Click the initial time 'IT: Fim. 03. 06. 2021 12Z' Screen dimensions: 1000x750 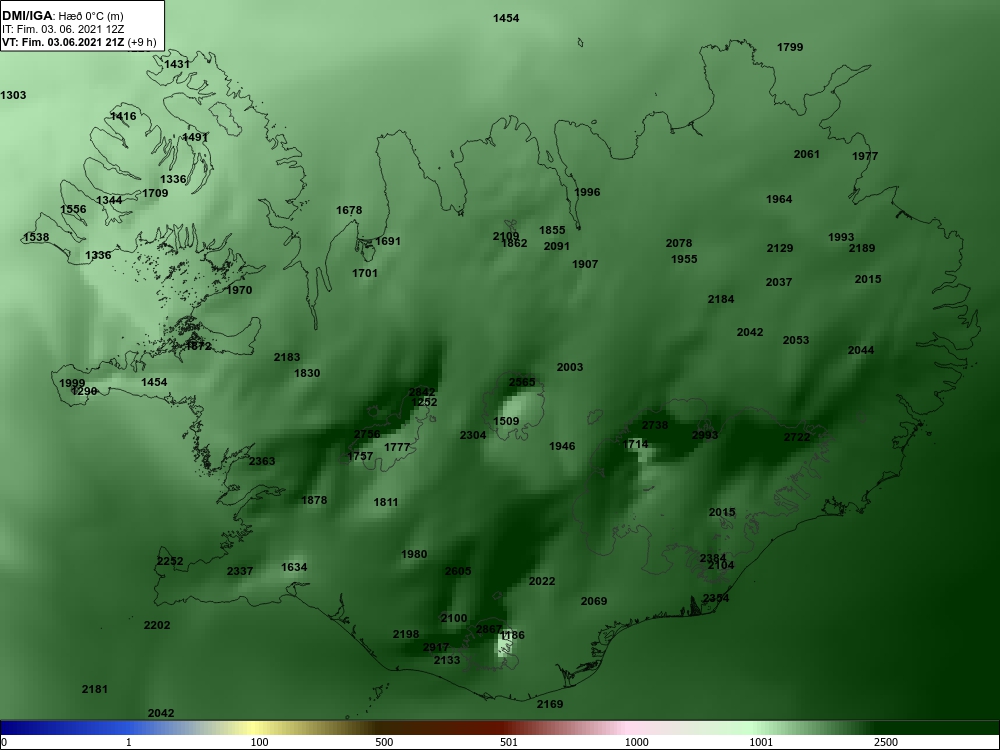62,29
